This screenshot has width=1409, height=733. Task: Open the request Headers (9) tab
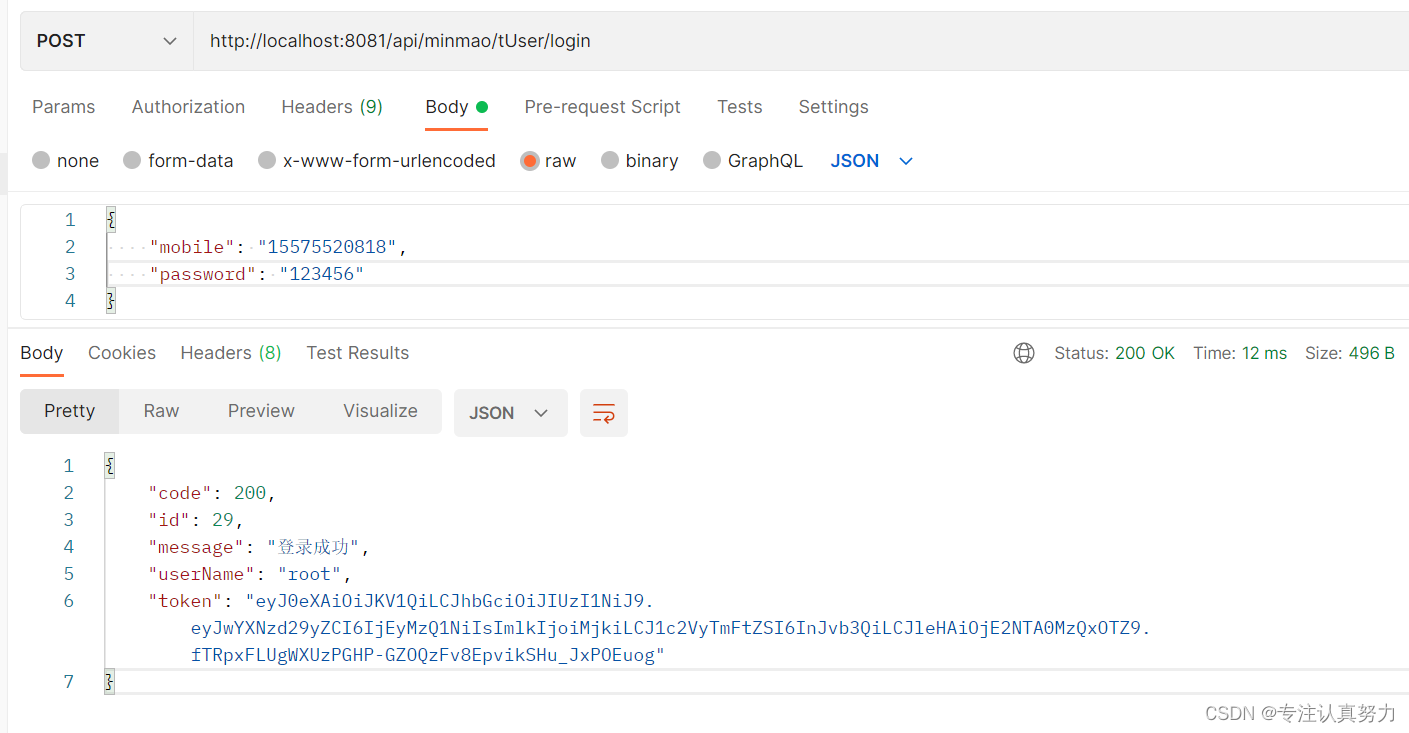pyautogui.click(x=332, y=107)
